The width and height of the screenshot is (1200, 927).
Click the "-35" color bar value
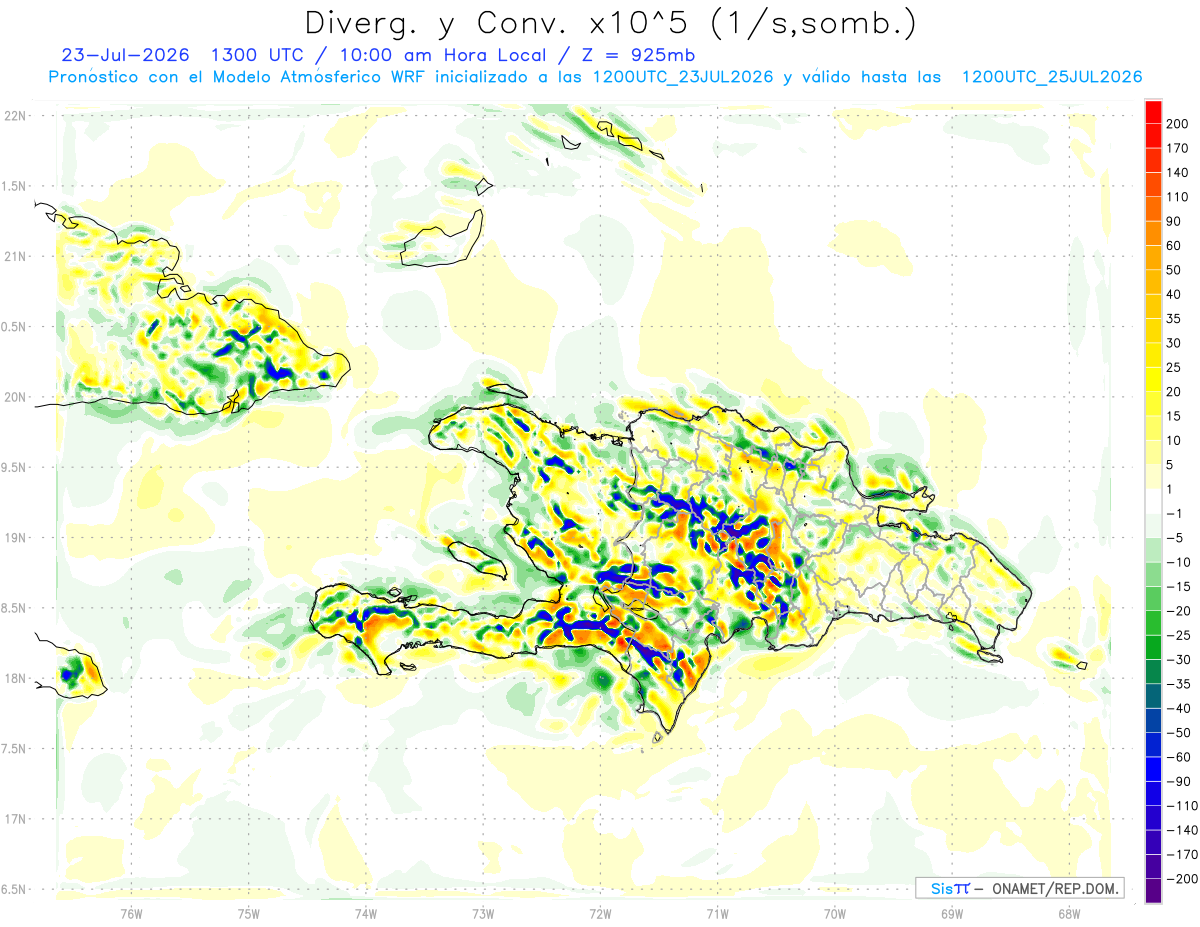(1178, 684)
